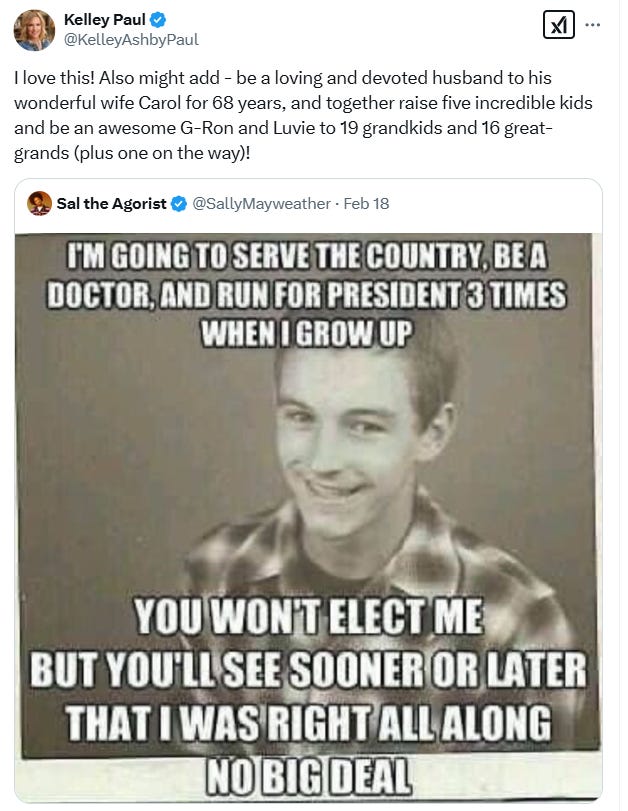The height and width of the screenshot is (811, 628).
Task: Click the "WHEN I GROW UP" caption line
Action: (x=307, y=334)
